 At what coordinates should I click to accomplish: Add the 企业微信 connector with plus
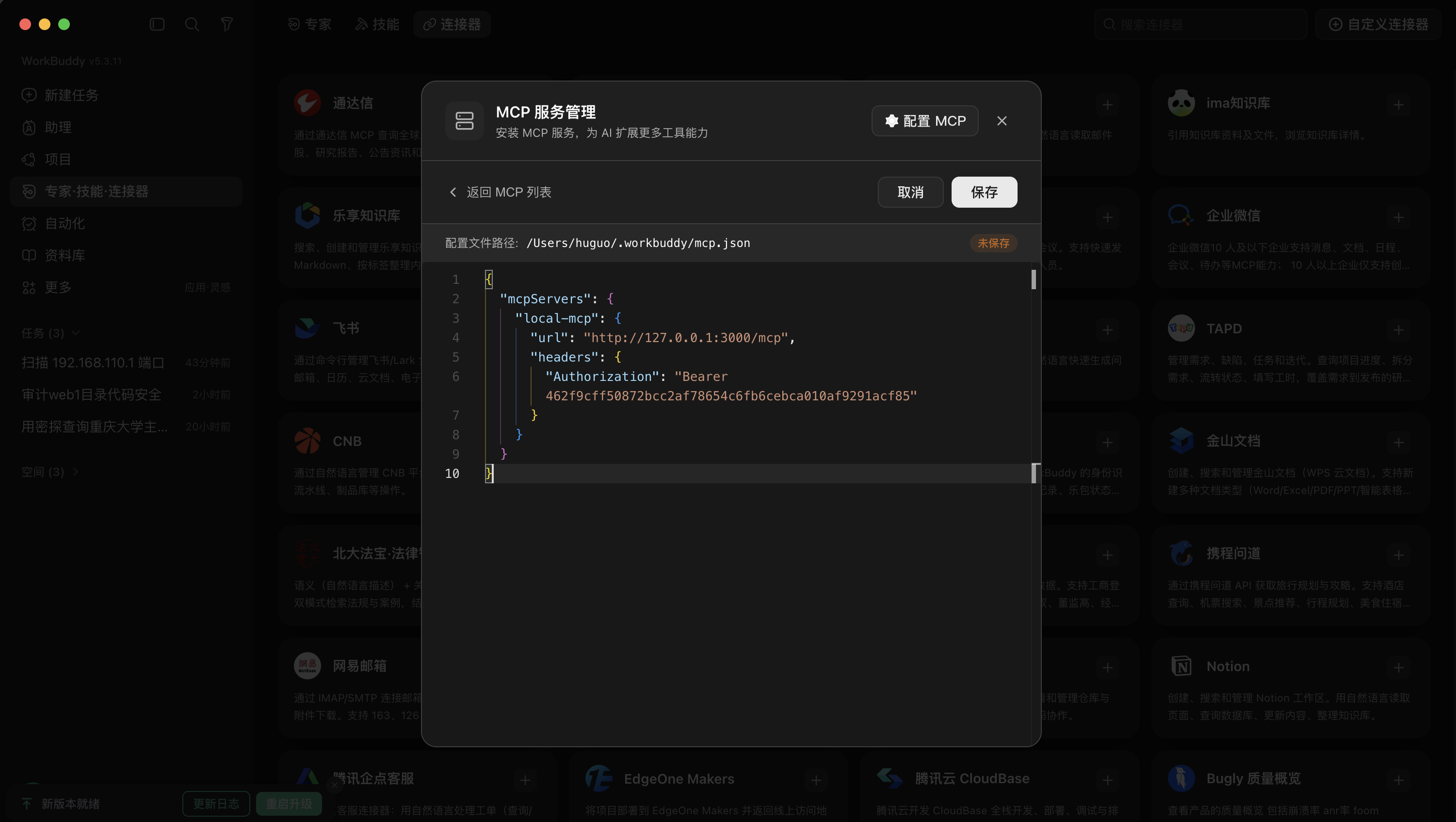(x=1398, y=217)
